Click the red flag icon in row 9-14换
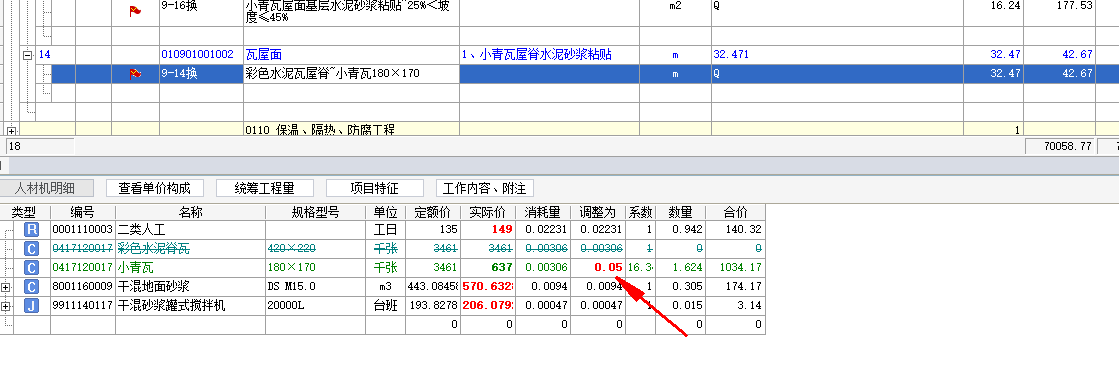Screen dimensions: 1119x381 (135, 73)
